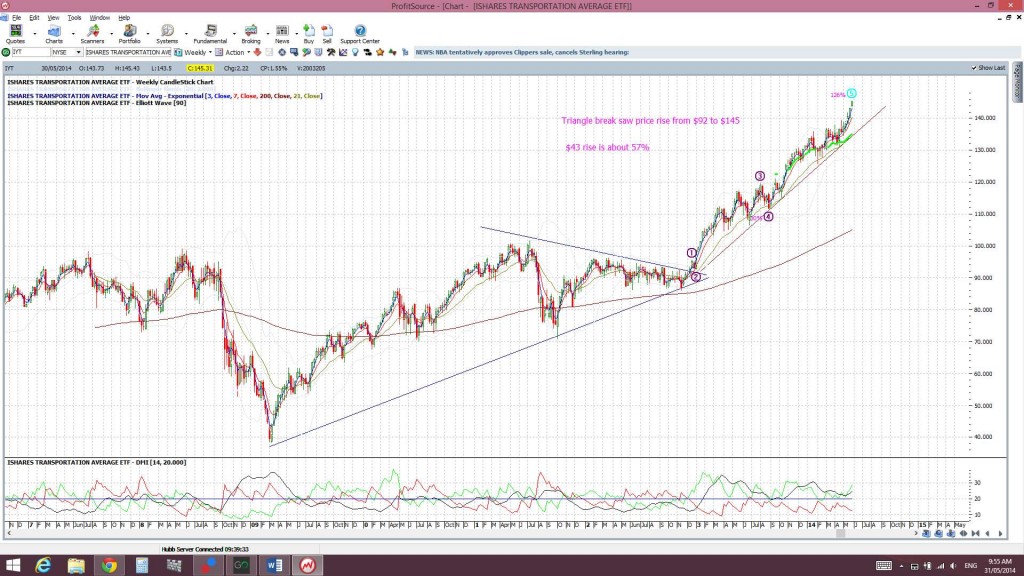The height and width of the screenshot is (576, 1024).
Task: Open the Window menu
Action: point(99,18)
